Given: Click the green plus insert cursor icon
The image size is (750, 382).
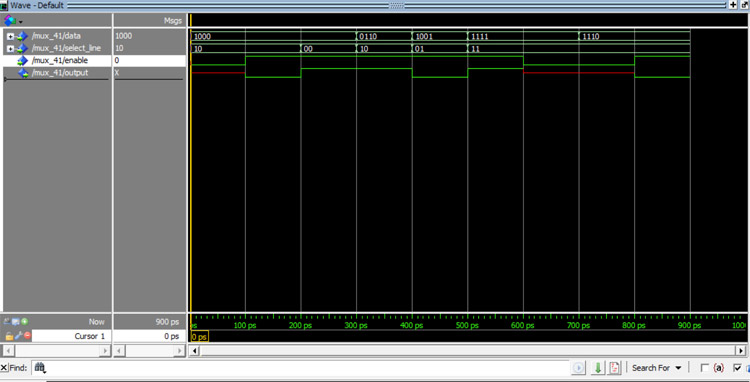Looking at the screenshot, I should 24,322.
